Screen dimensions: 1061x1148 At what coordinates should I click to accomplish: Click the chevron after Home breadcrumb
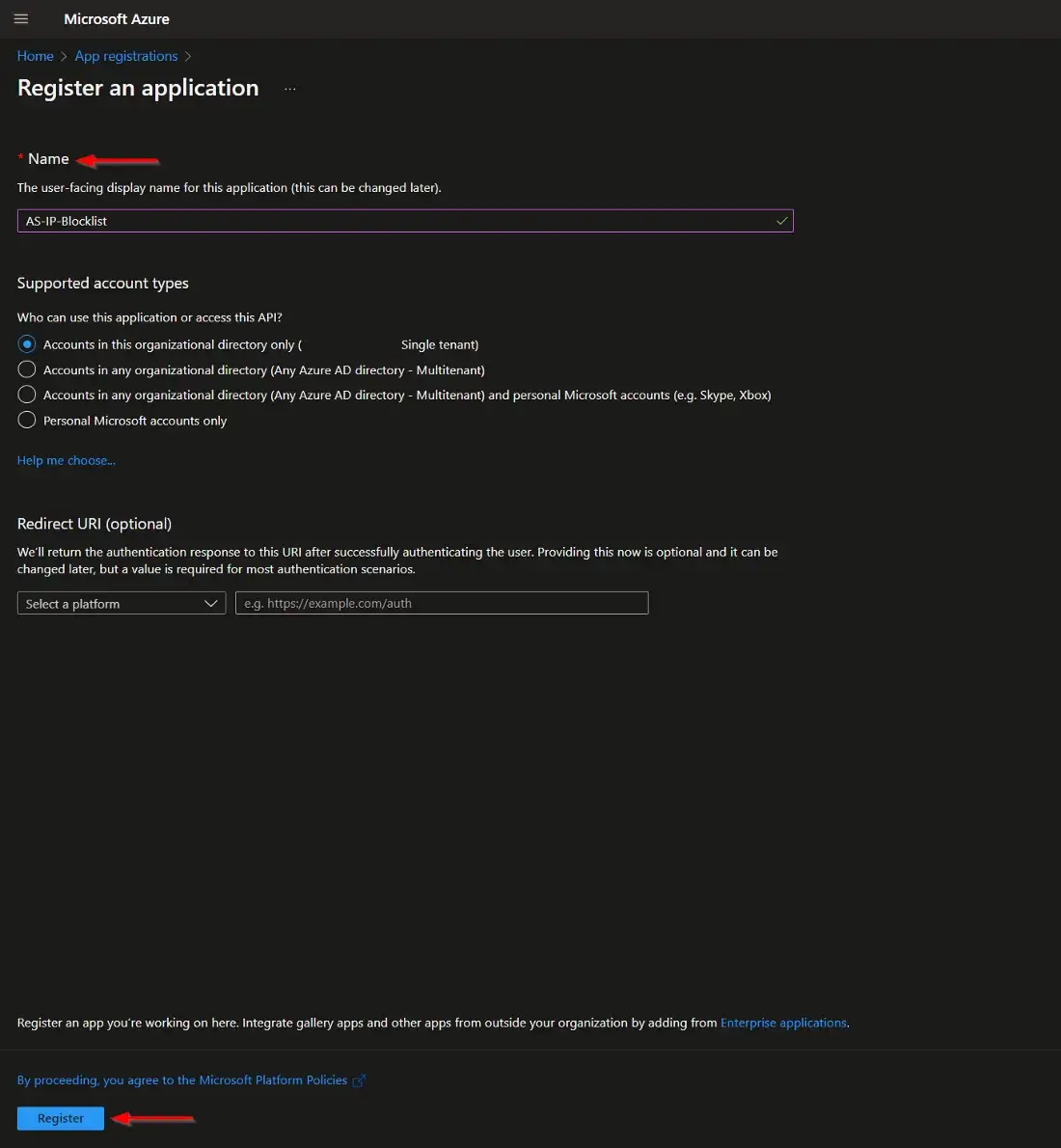(x=64, y=57)
